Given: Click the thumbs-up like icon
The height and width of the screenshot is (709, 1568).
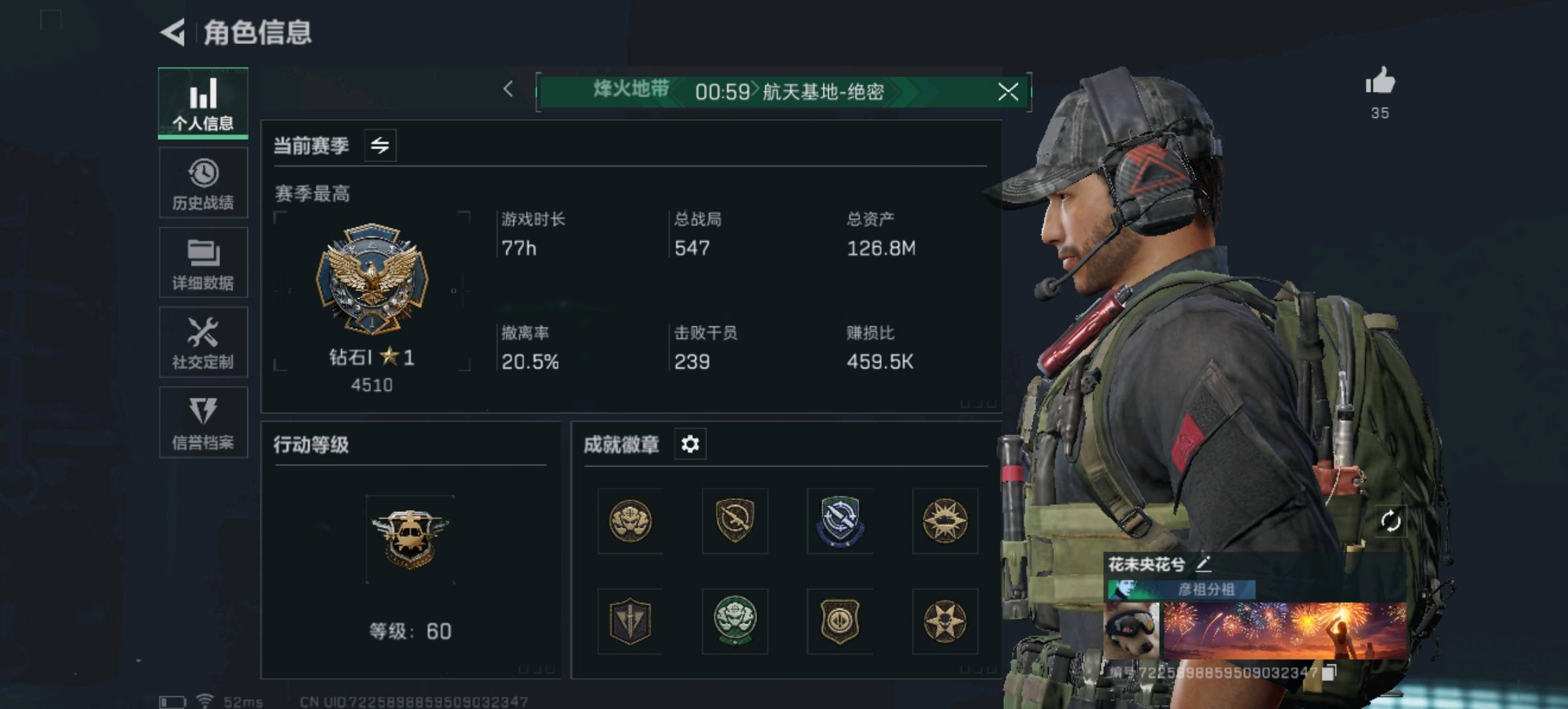Looking at the screenshot, I should (1380, 82).
